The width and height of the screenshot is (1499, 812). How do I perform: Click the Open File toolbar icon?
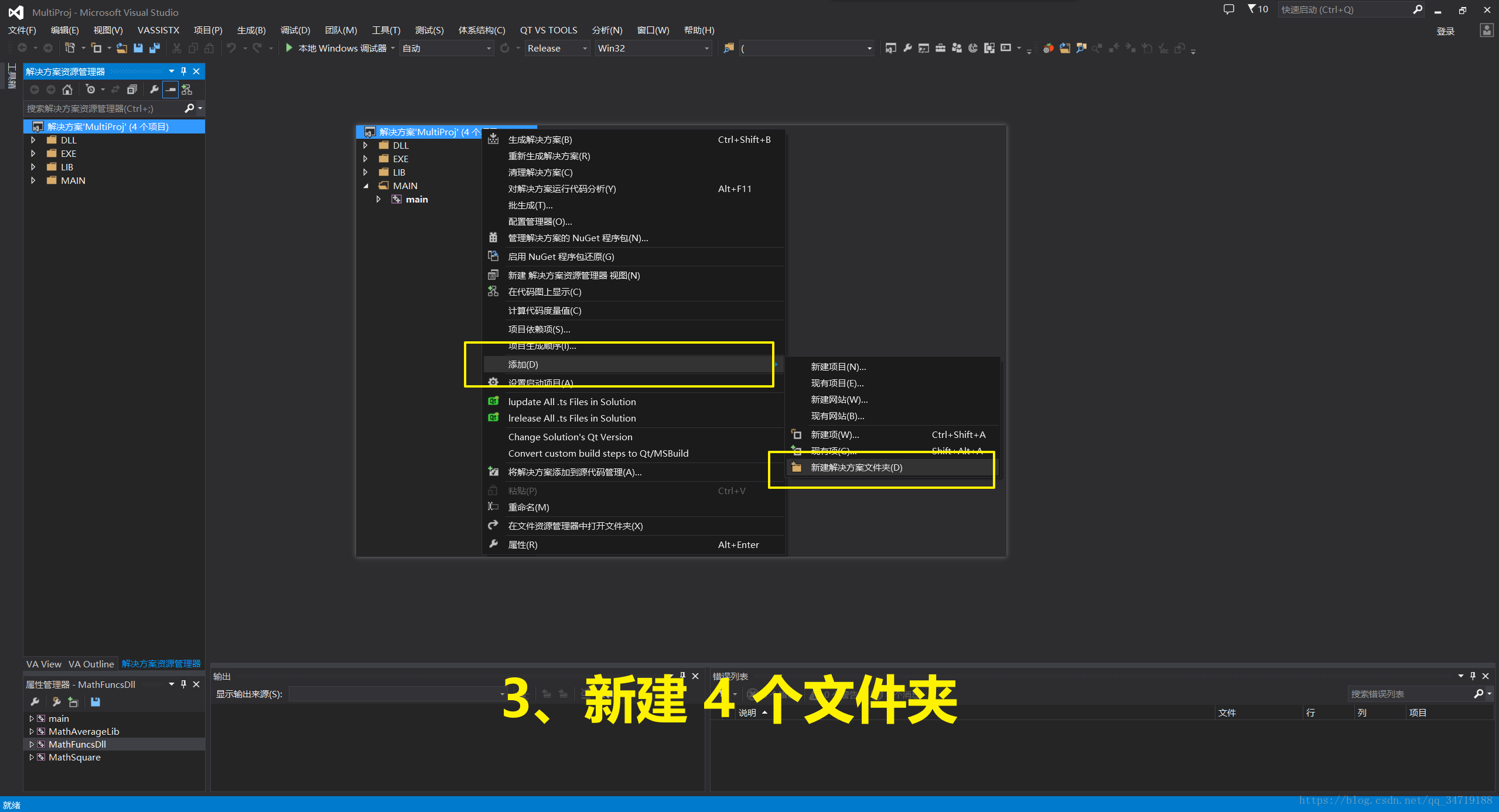[122, 48]
